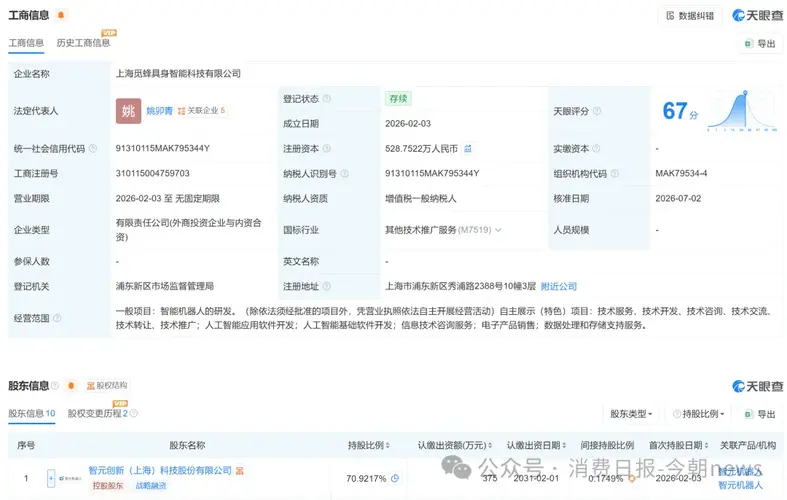Export shareholder list with lower 导出 button
The height and width of the screenshot is (500, 787).
[760, 414]
